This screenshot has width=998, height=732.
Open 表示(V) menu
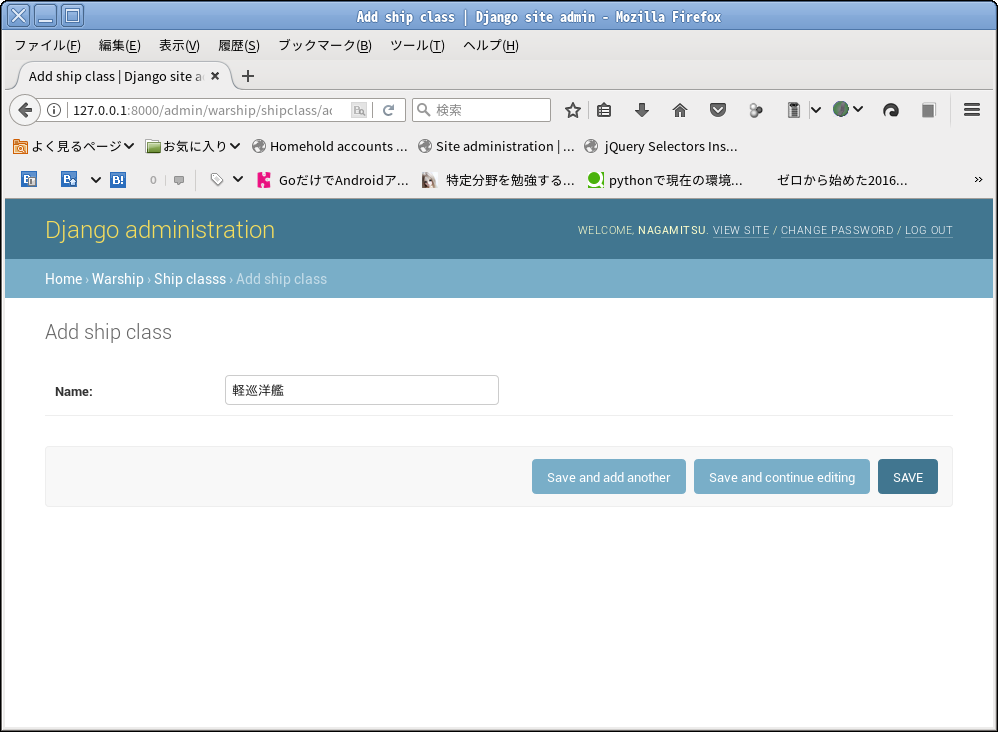click(x=179, y=45)
